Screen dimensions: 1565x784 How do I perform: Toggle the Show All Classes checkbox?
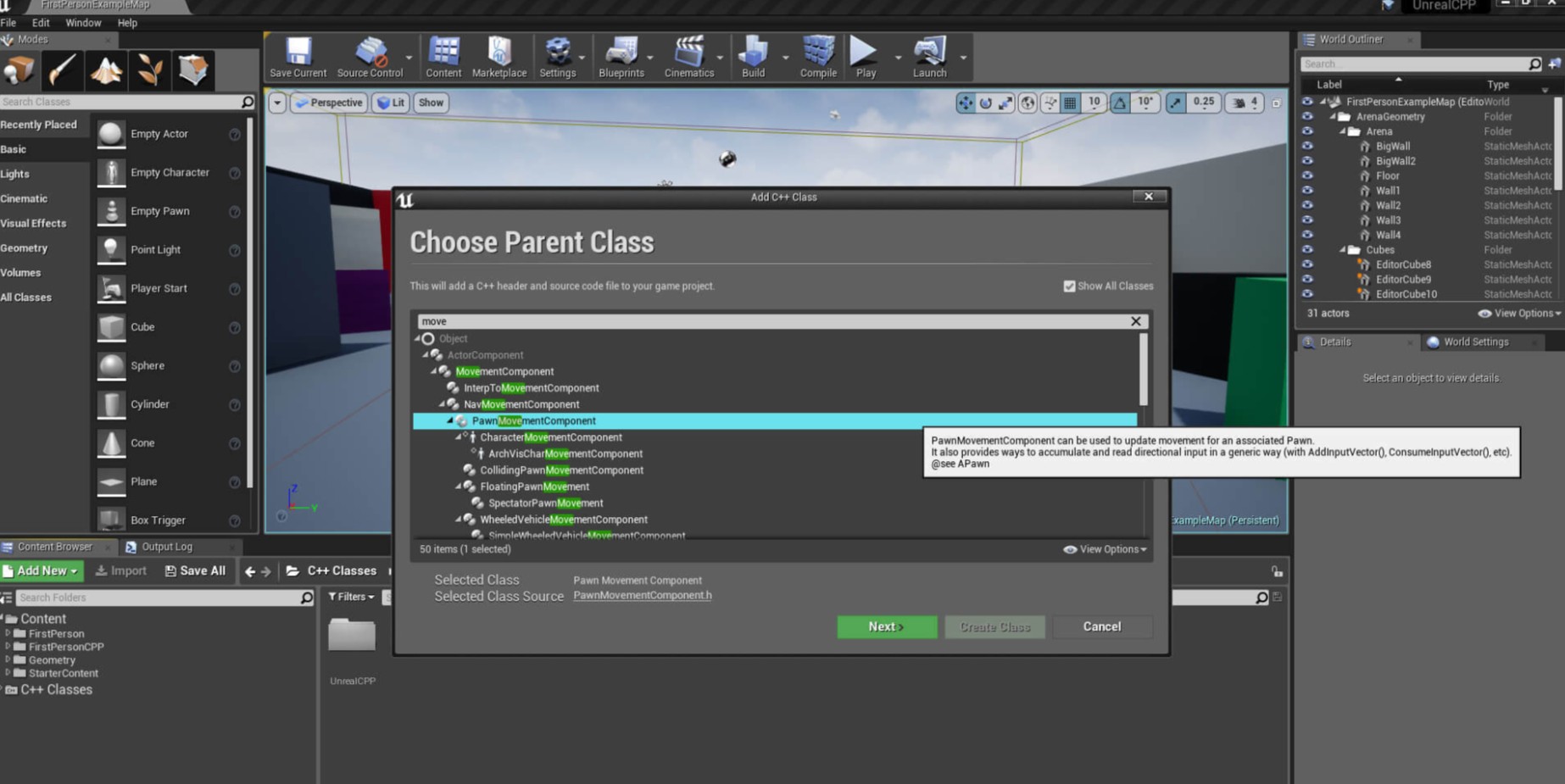(1069, 286)
